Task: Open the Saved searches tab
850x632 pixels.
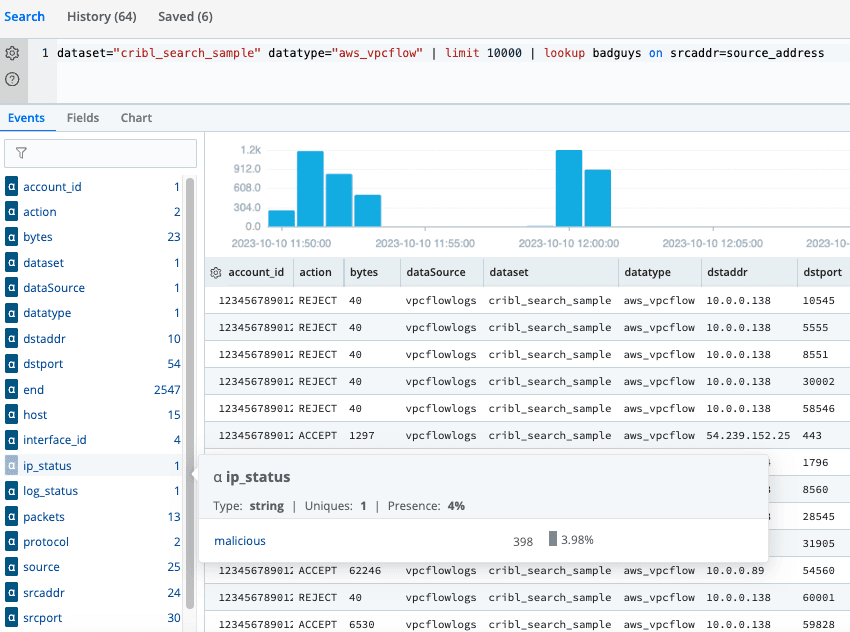Action: coord(185,17)
